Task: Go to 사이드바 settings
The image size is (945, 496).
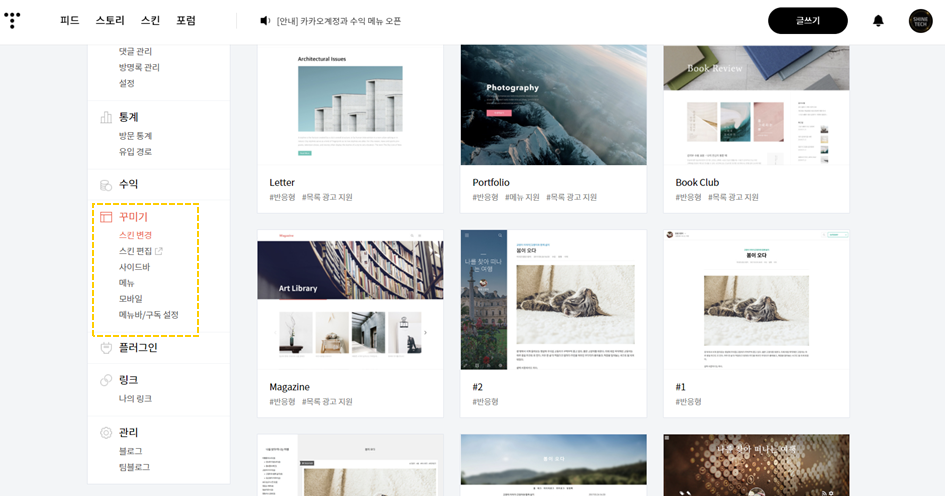Action: pos(134,267)
